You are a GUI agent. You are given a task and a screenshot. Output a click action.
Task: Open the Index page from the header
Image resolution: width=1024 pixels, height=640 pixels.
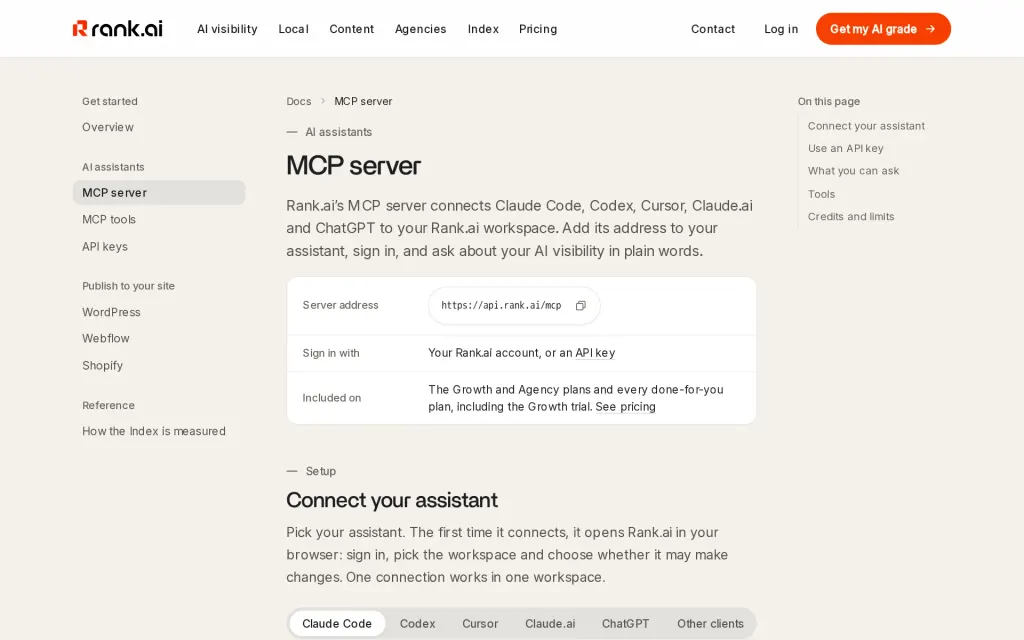point(483,29)
